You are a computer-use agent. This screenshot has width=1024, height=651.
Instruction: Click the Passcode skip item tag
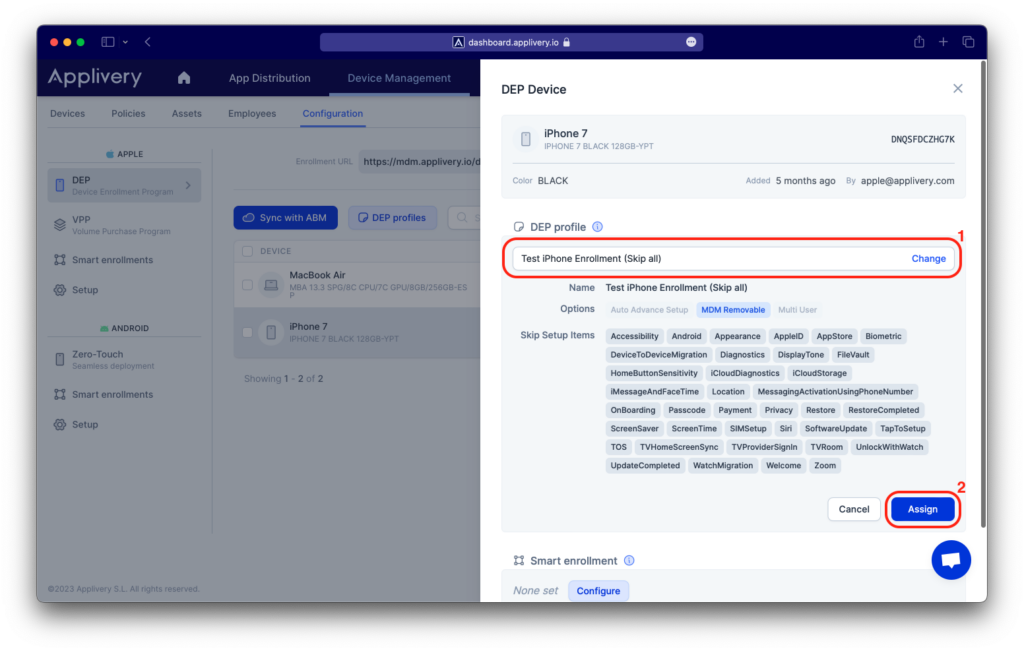686,410
